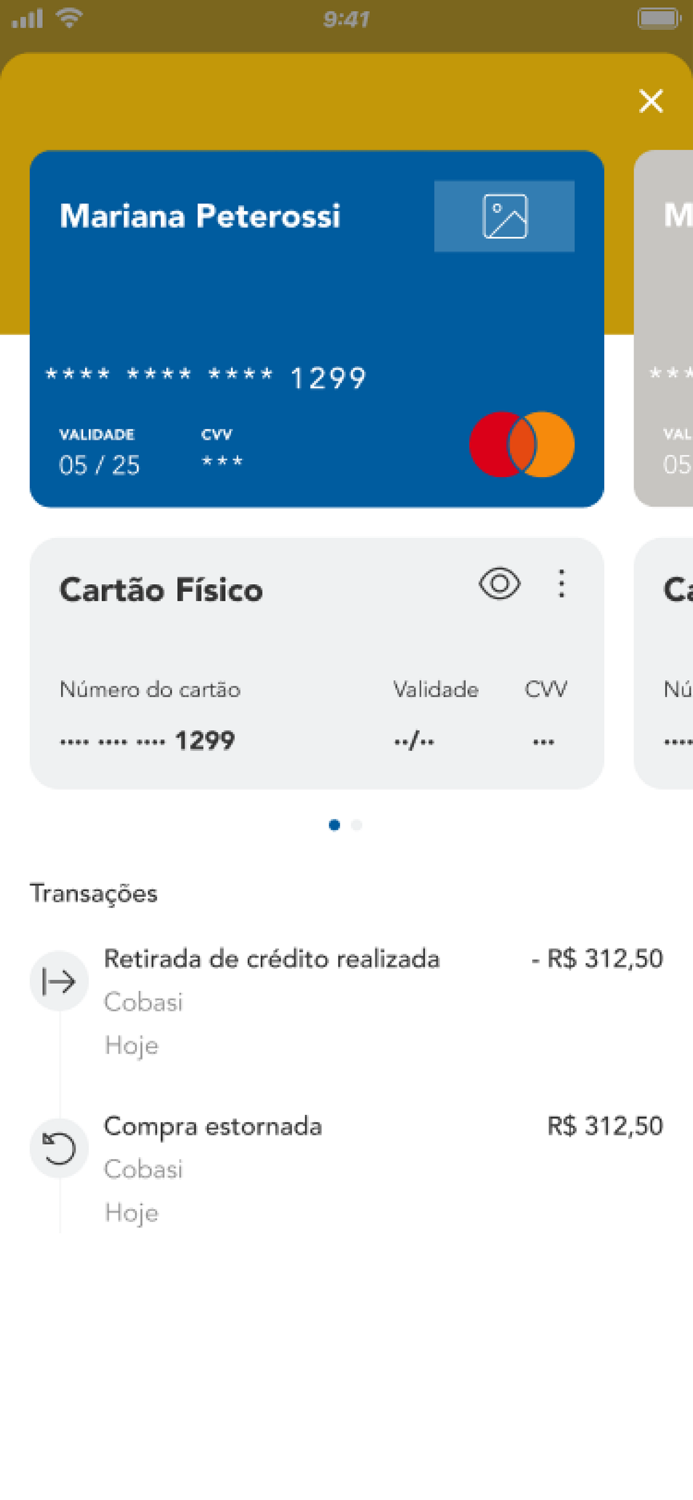Viewport: 693px width, 1500px height.
Task: Open the kebab menu on Cartão Físico
Action: [562, 583]
